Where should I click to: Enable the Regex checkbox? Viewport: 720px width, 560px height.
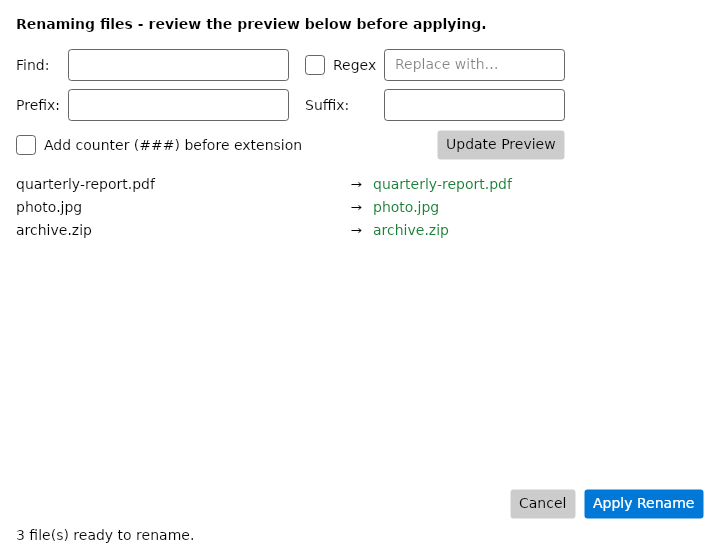315,65
